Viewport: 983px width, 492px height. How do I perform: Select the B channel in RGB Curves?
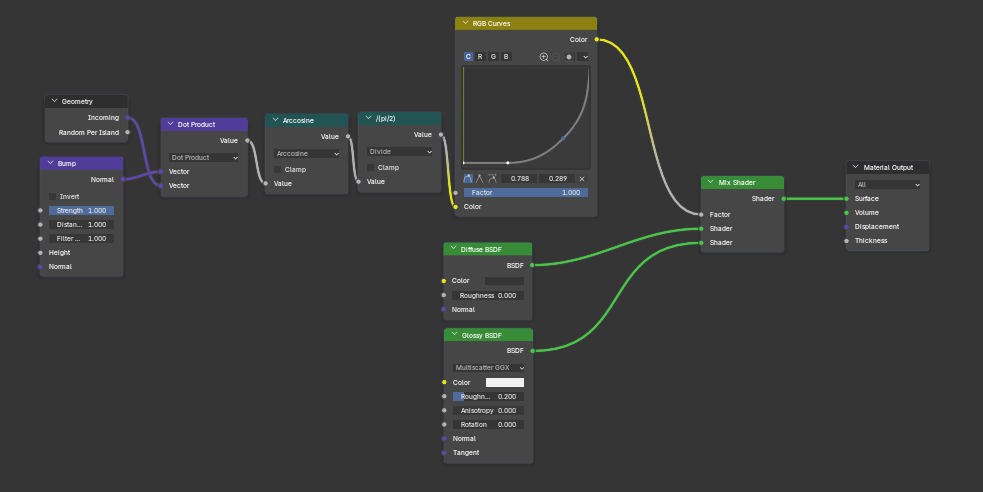[x=506, y=56]
